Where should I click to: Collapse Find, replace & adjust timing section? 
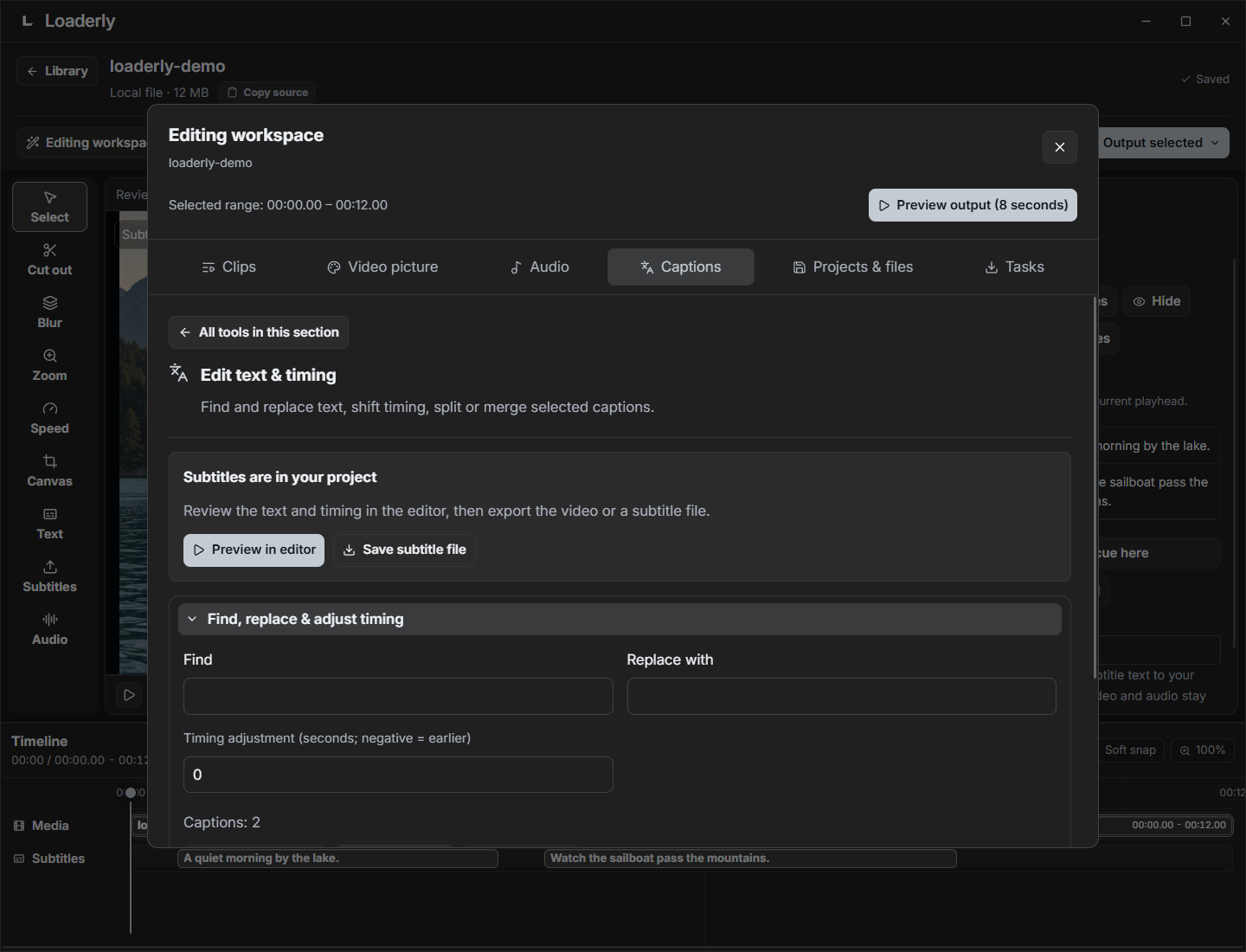620,619
